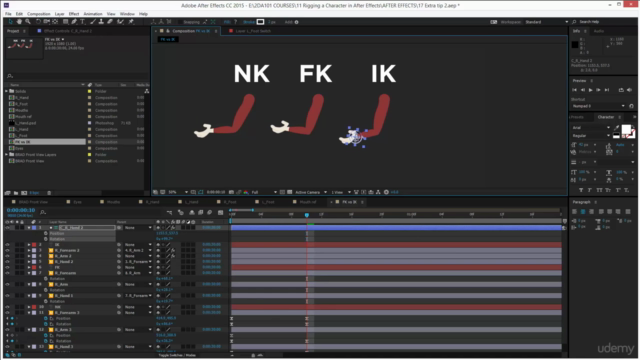
Task: Select the Rotation tool
Action: click(38, 22)
